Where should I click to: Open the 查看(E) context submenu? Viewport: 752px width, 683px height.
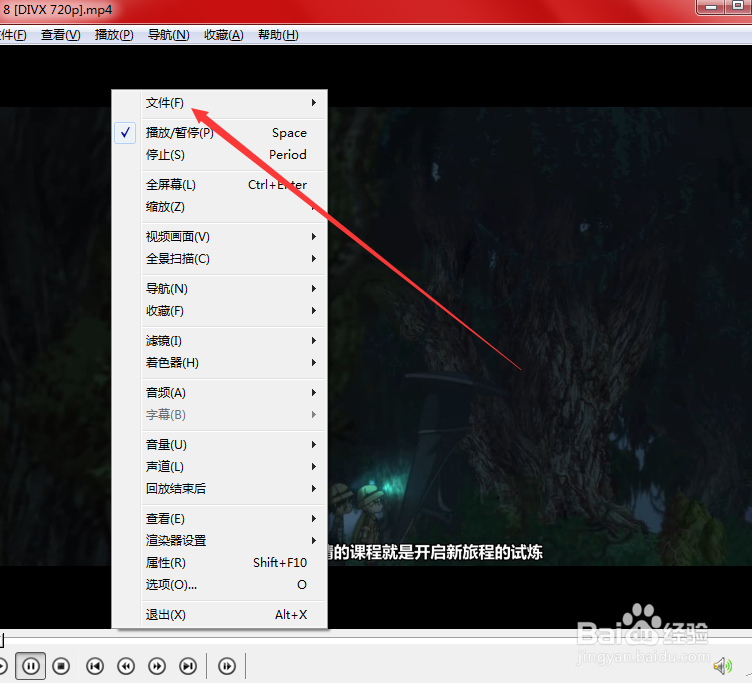220,518
